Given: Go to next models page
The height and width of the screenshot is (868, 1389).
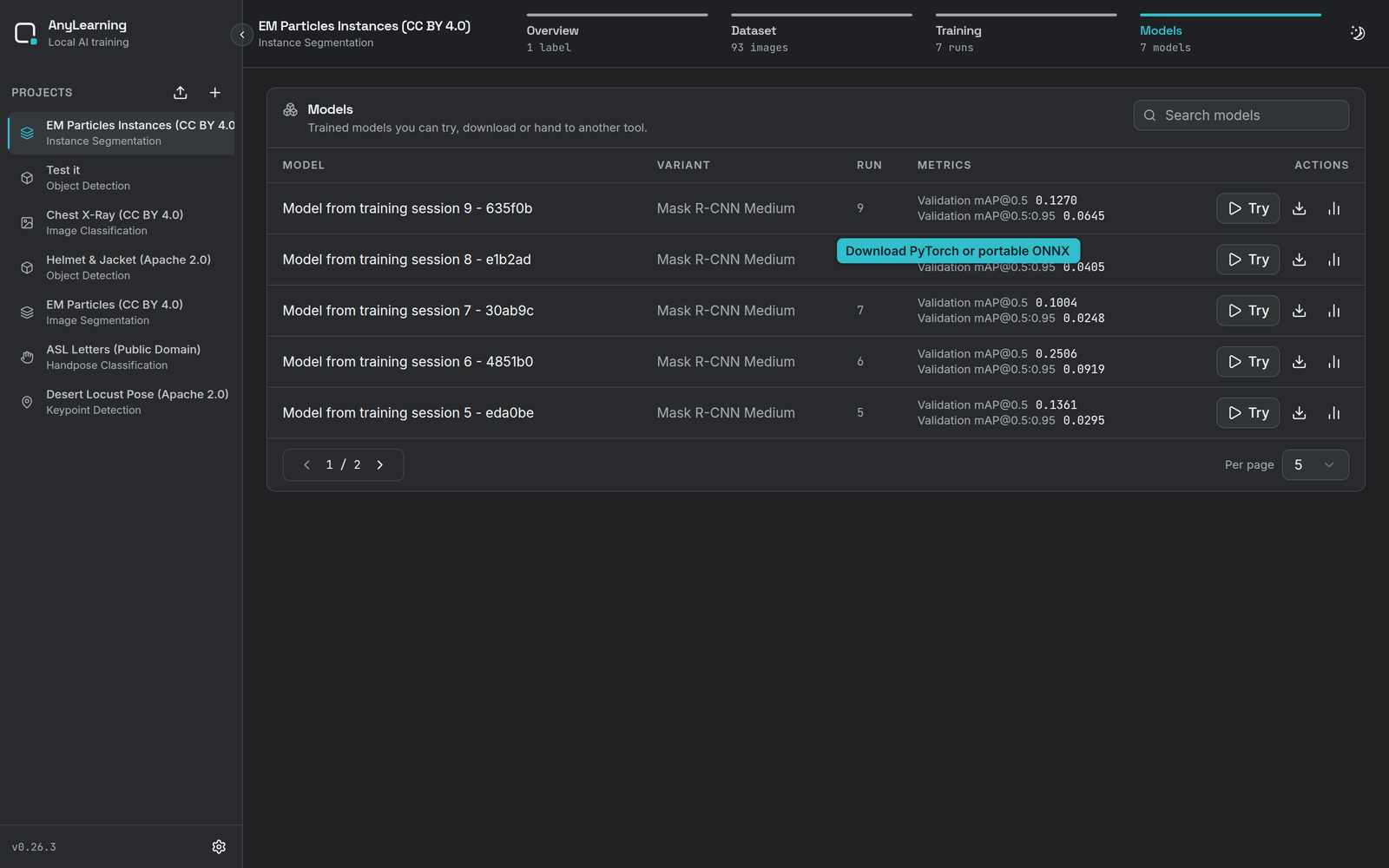Looking at the screenshot, I should click(x=380, y=465).
